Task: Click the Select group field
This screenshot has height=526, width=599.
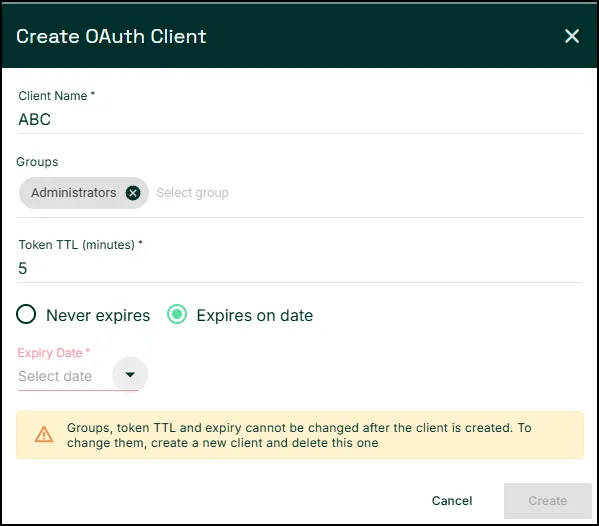Action: coord(192,193)
